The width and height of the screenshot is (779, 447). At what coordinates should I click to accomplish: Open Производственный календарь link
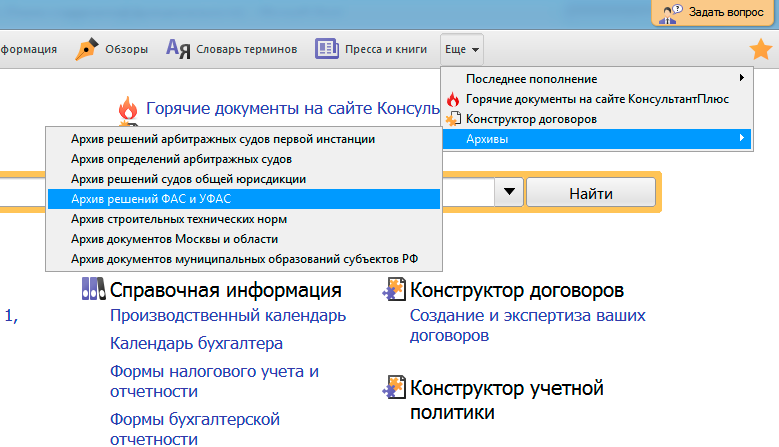point(228,315)
